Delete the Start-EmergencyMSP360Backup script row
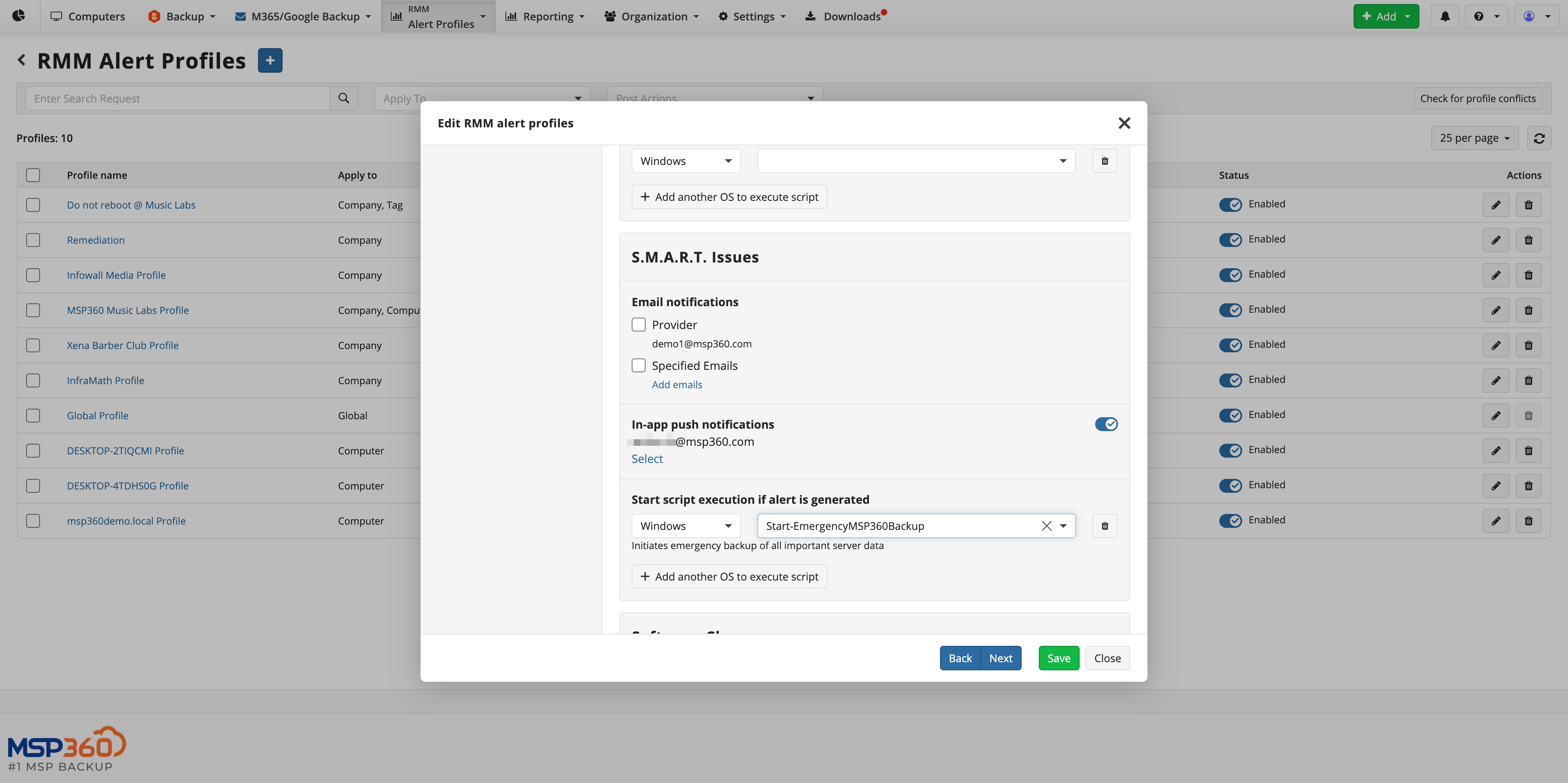 point(1104,526)
